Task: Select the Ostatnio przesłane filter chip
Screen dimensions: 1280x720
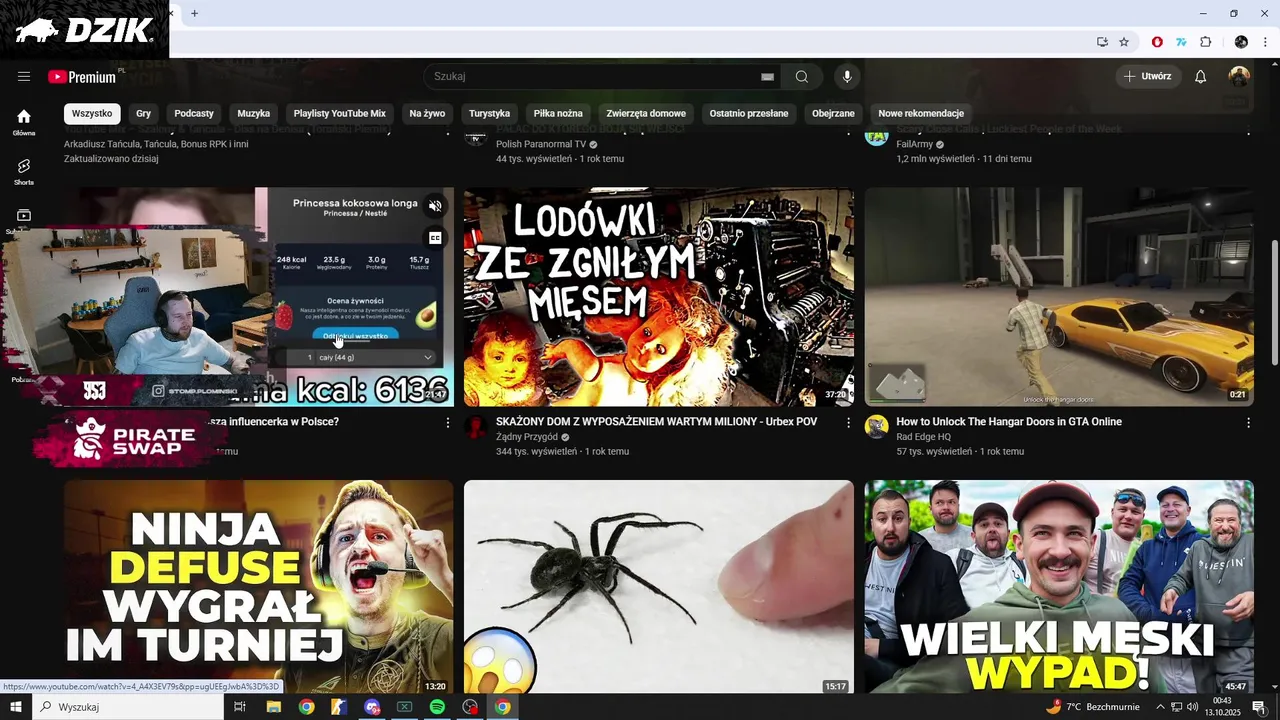Action: point(749,113)
